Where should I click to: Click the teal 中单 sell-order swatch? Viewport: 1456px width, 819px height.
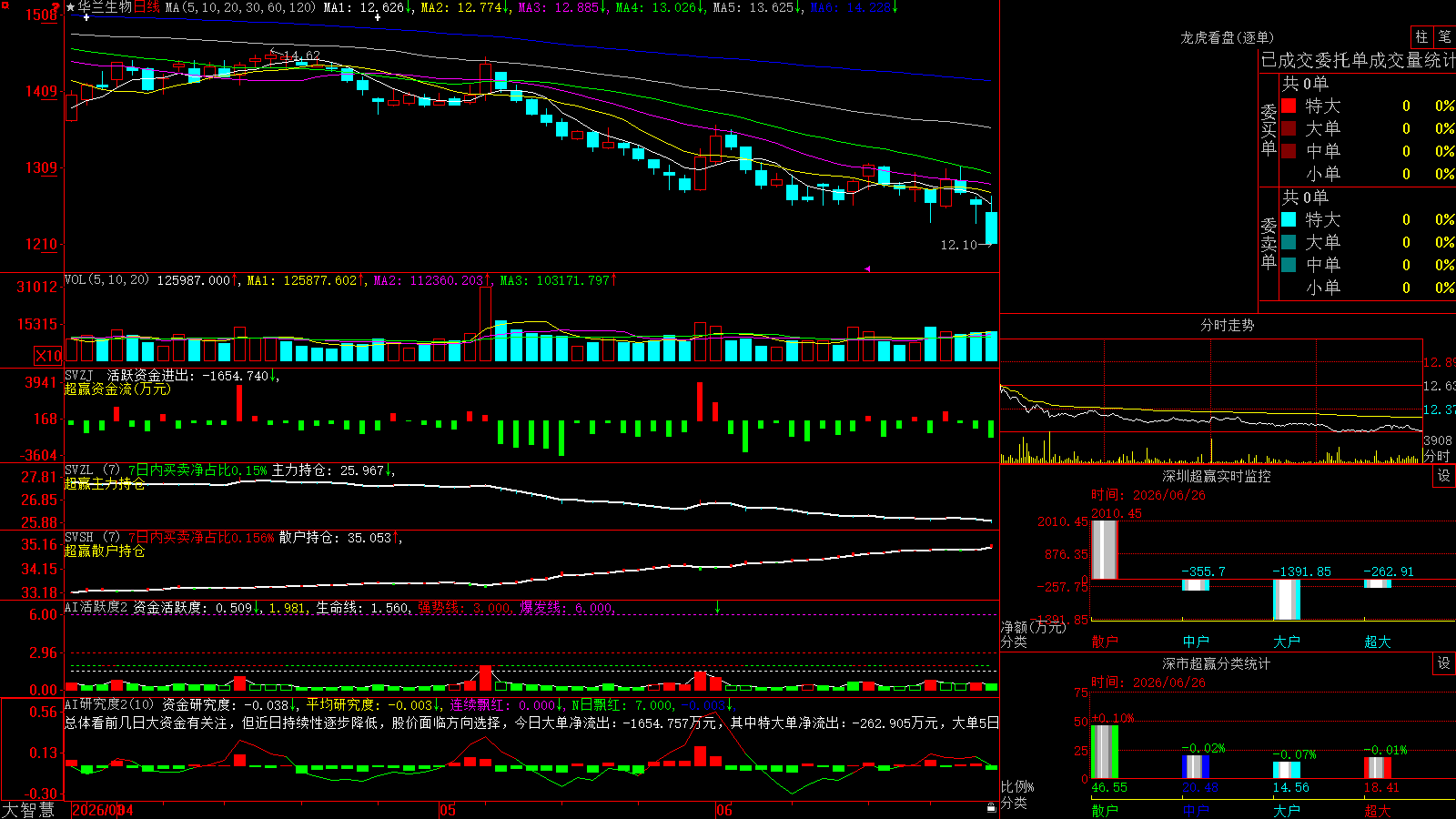point(1289,265)
